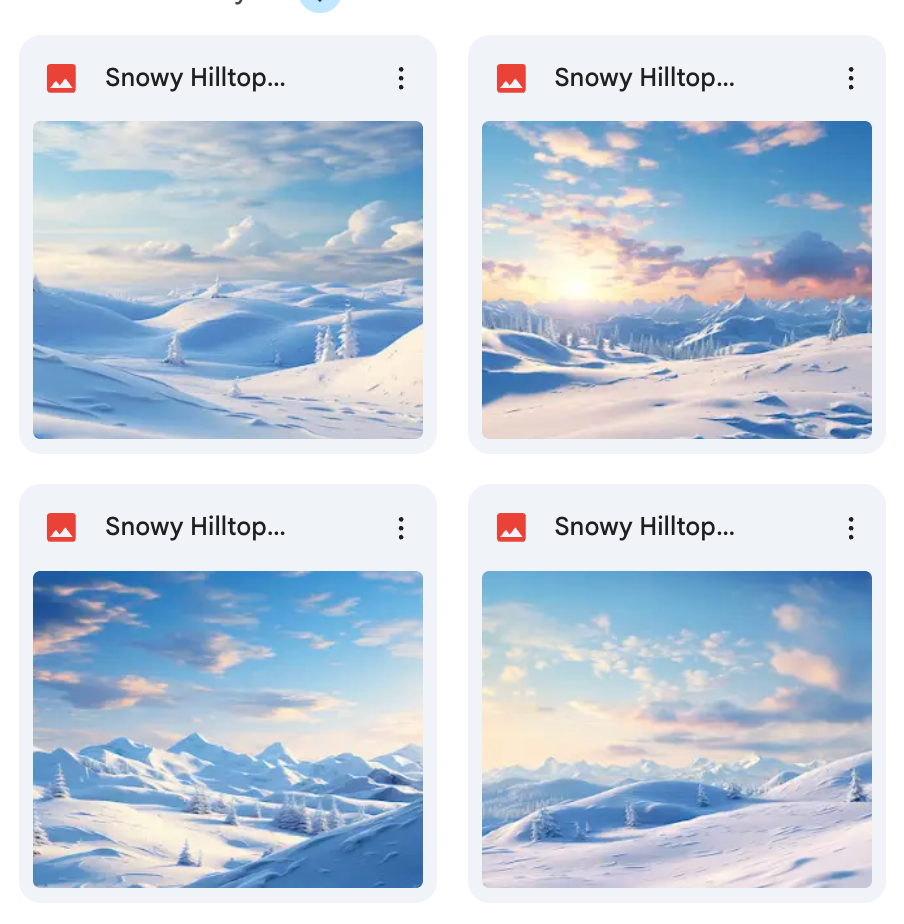Click the red image icon on the pastel-sky file card
This screenshot has width=904, height=924.
coord(511,527)
